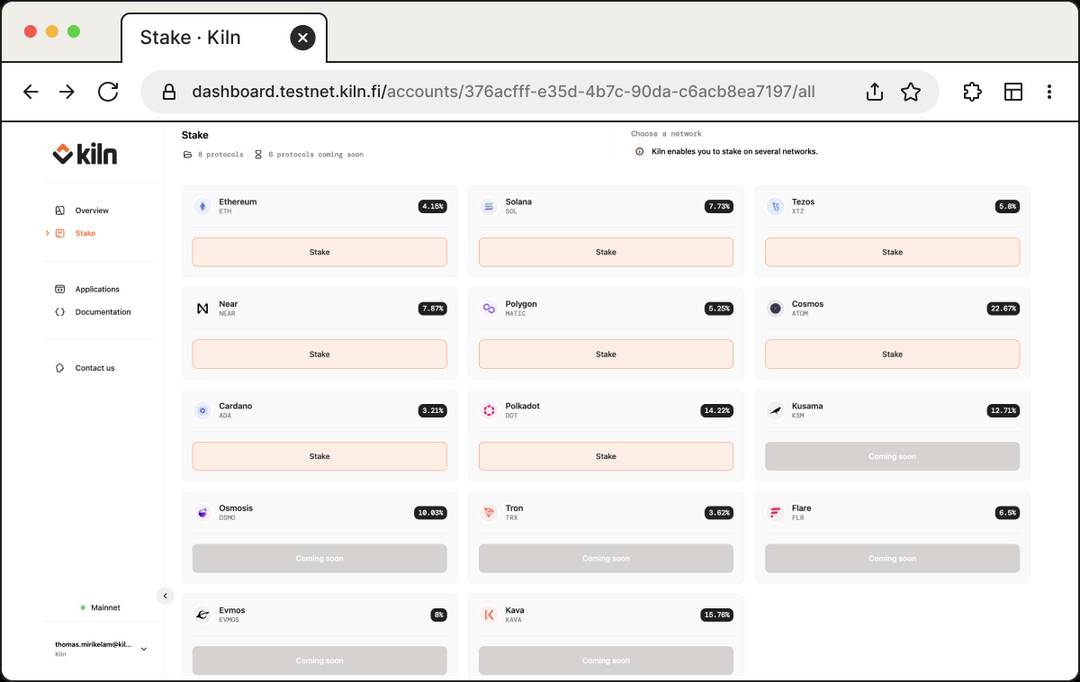Click the Coming soon button for Kusama

893,456
